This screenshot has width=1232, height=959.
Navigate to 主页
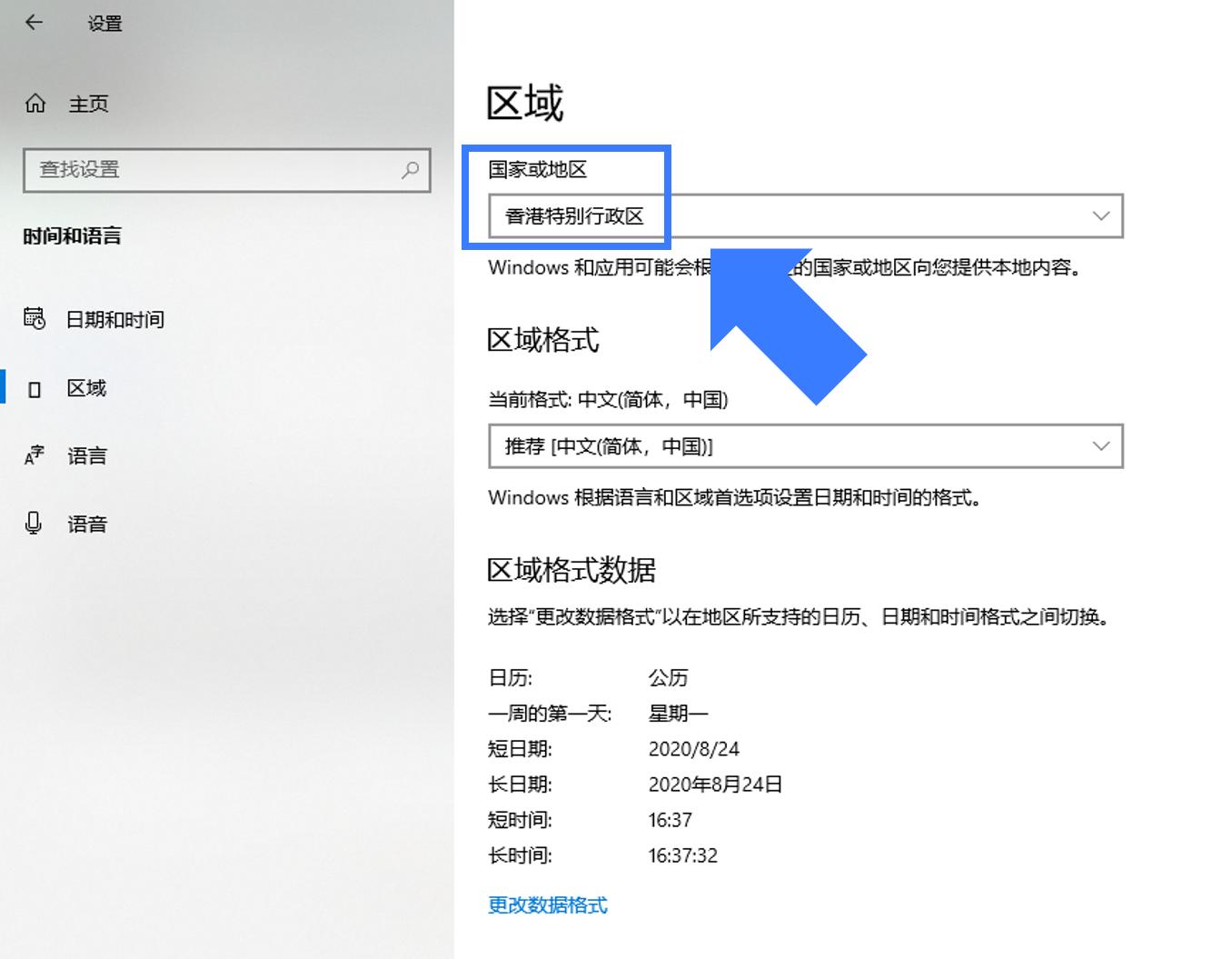(x=90, y=103)
